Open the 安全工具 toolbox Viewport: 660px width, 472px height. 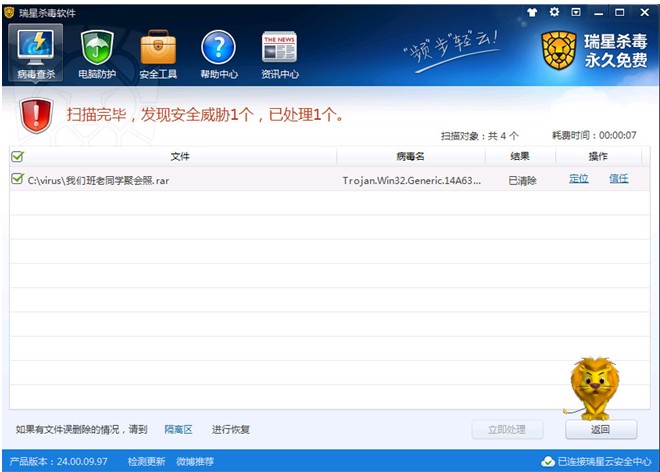point(157,53)
